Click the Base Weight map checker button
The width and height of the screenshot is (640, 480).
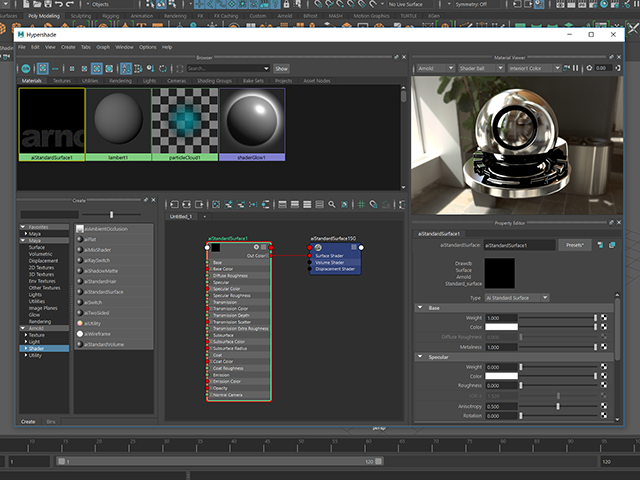(x=604, y=318)
